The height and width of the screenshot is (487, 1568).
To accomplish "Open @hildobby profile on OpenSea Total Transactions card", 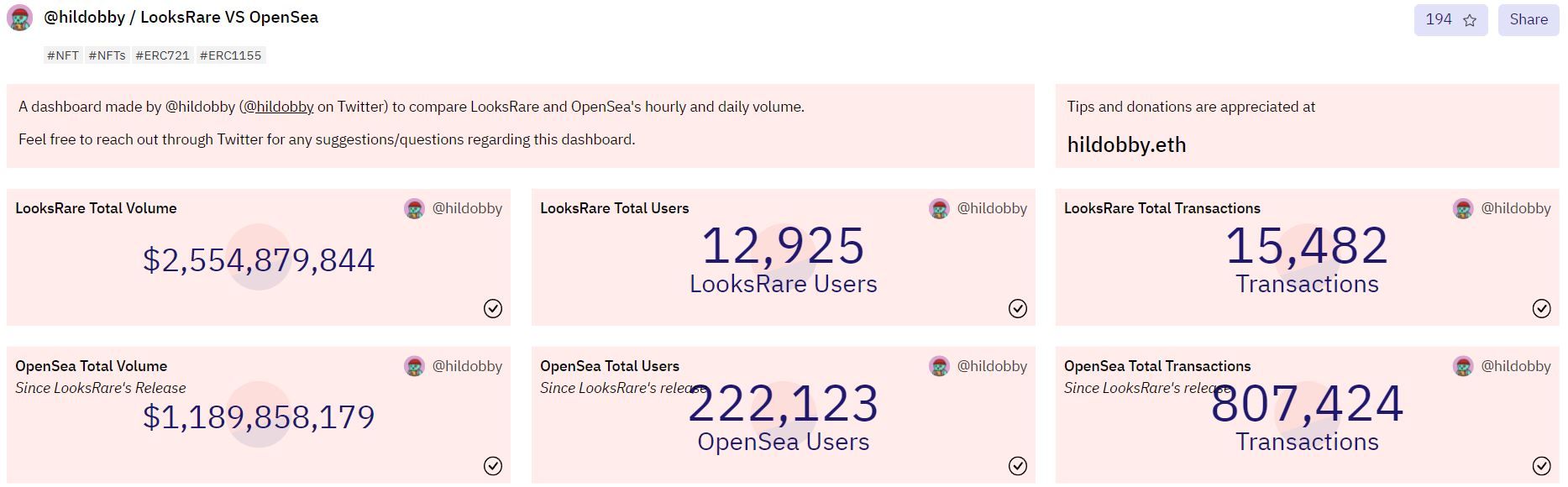I will pyautogui.click(x=1516, y=366).
